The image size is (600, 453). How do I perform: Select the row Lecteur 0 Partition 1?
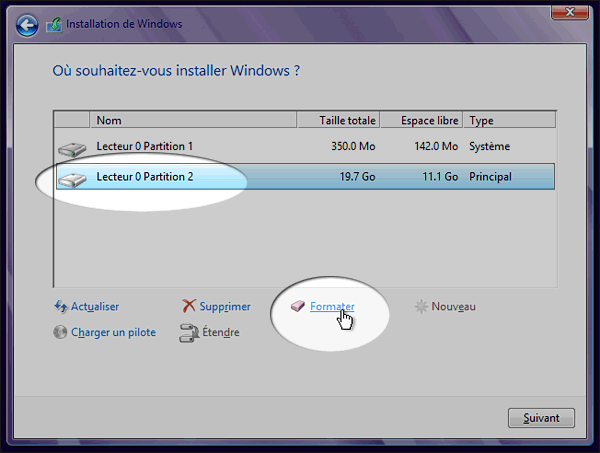click(305, 147)
